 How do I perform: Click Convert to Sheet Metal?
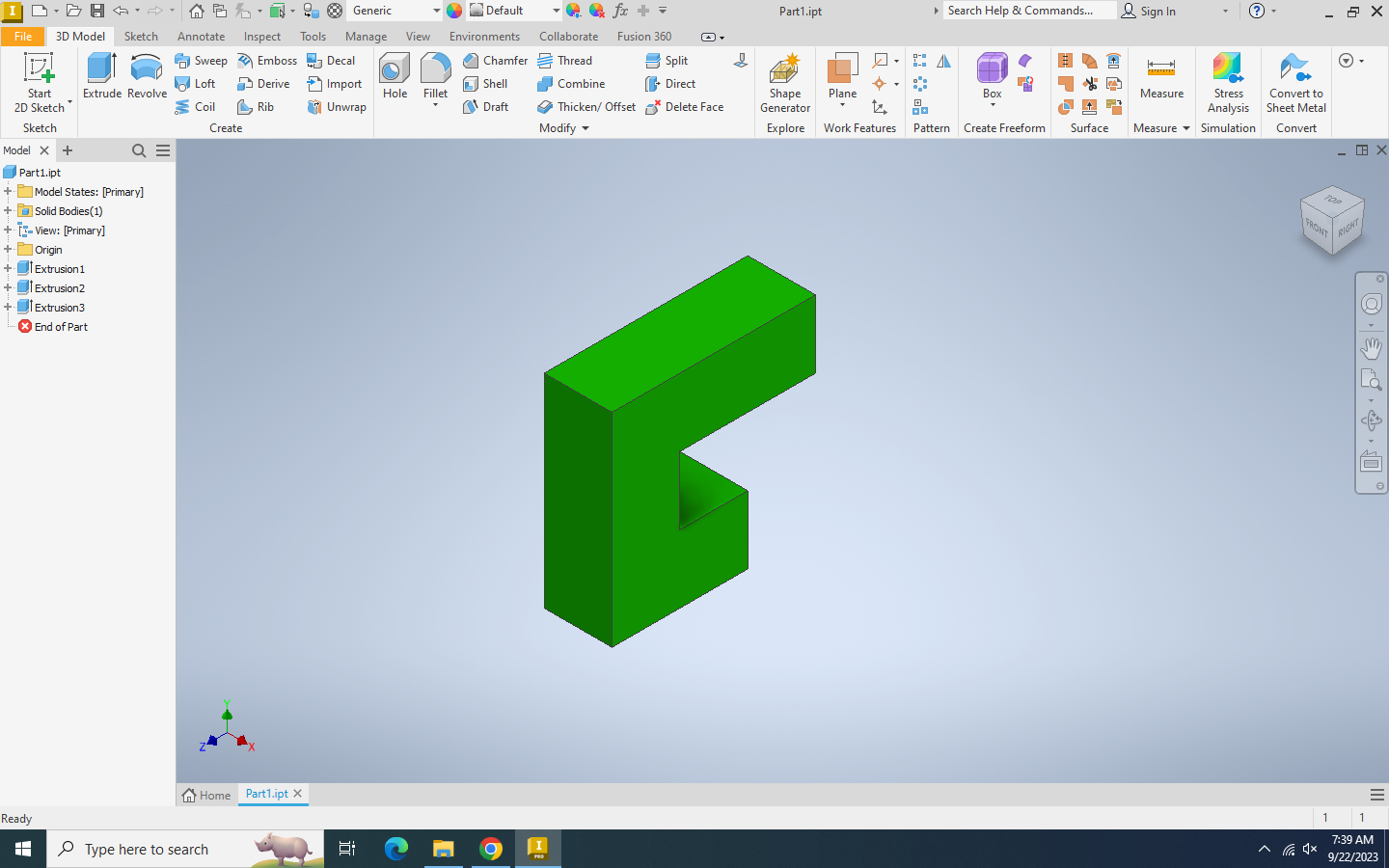[1295, 82]
